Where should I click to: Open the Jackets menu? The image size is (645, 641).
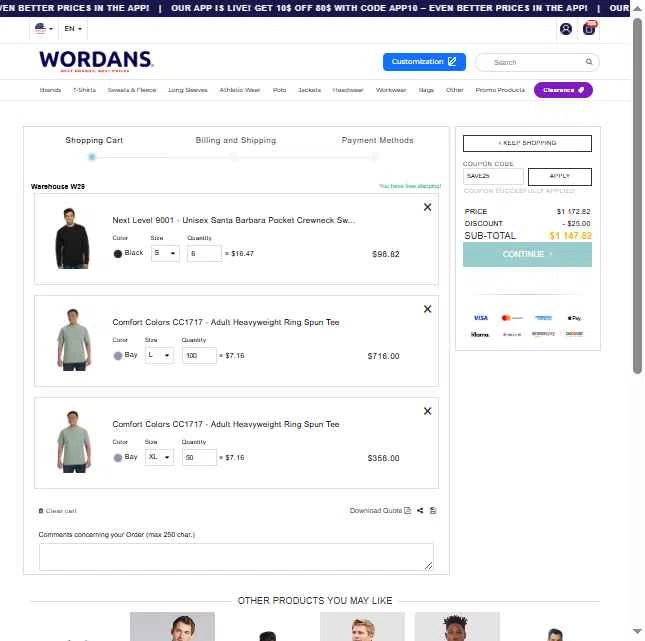click(x=309, y=90)
